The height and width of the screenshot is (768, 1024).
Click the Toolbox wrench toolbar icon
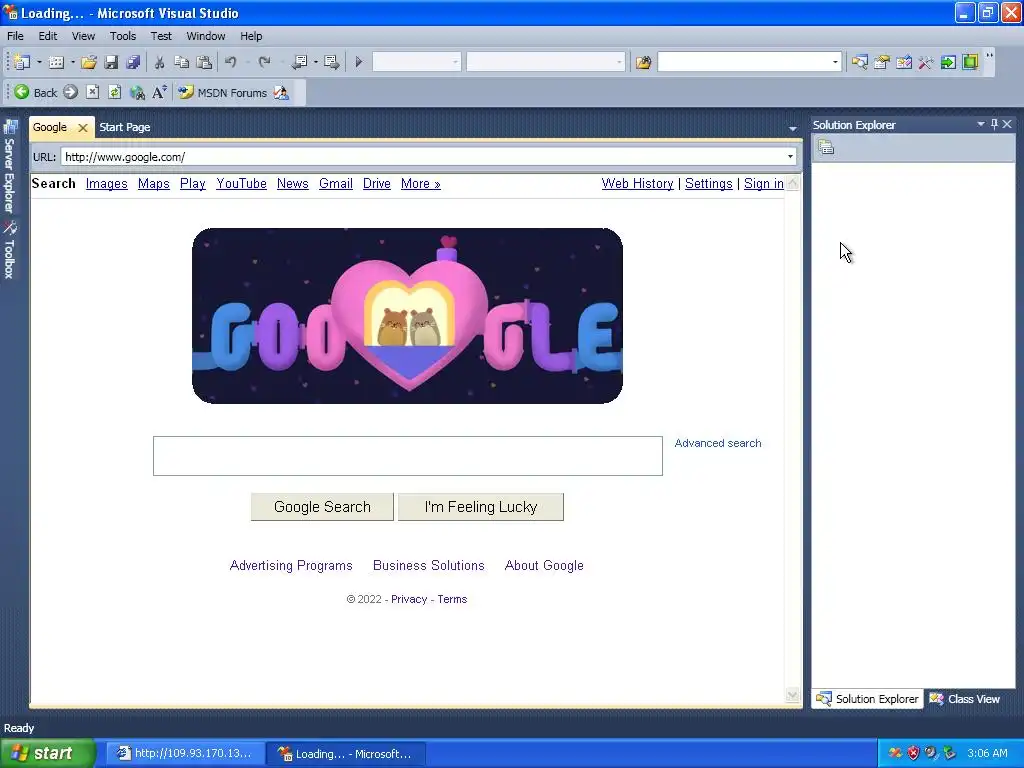925,62
